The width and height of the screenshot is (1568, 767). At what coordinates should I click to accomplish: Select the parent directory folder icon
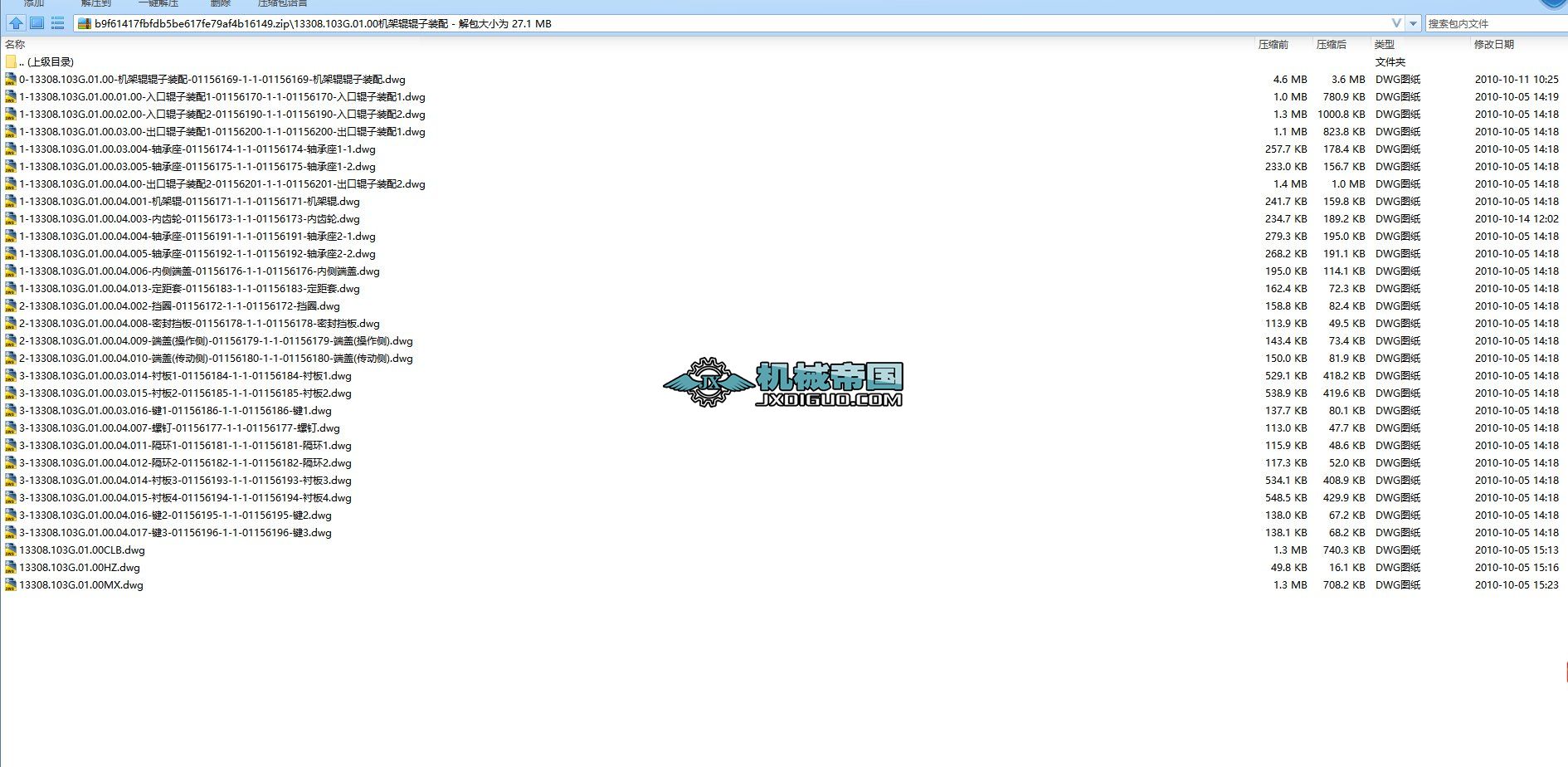coord(10,62)
